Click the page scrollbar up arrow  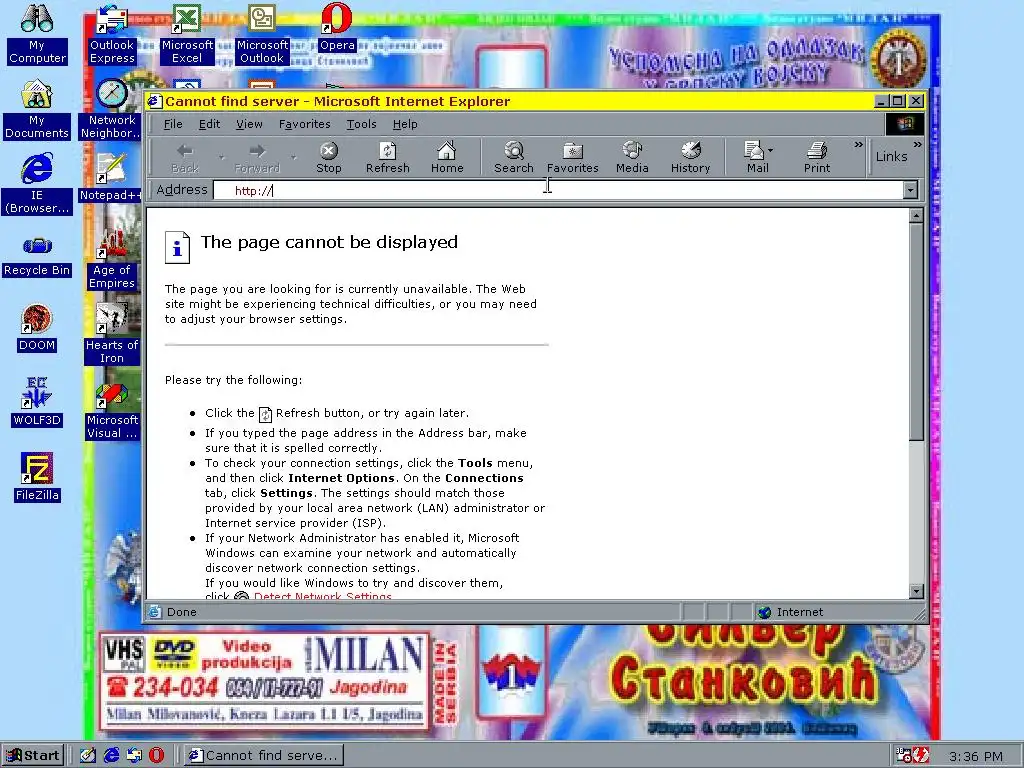click(916, 216)
